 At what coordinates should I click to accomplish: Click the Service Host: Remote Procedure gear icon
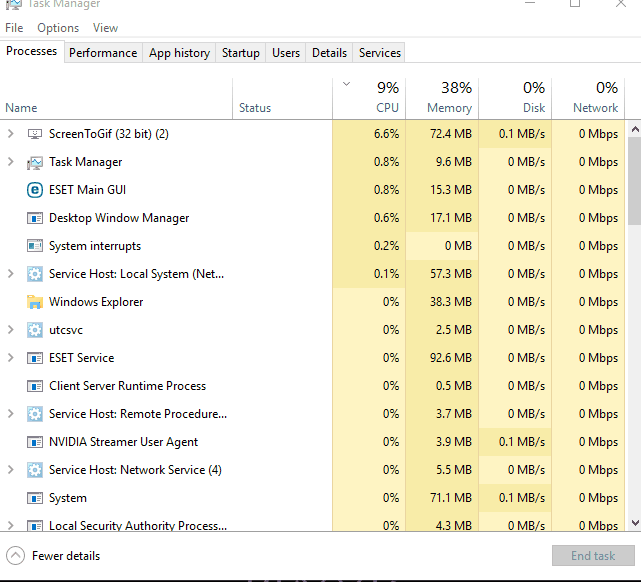click(35, 414)
